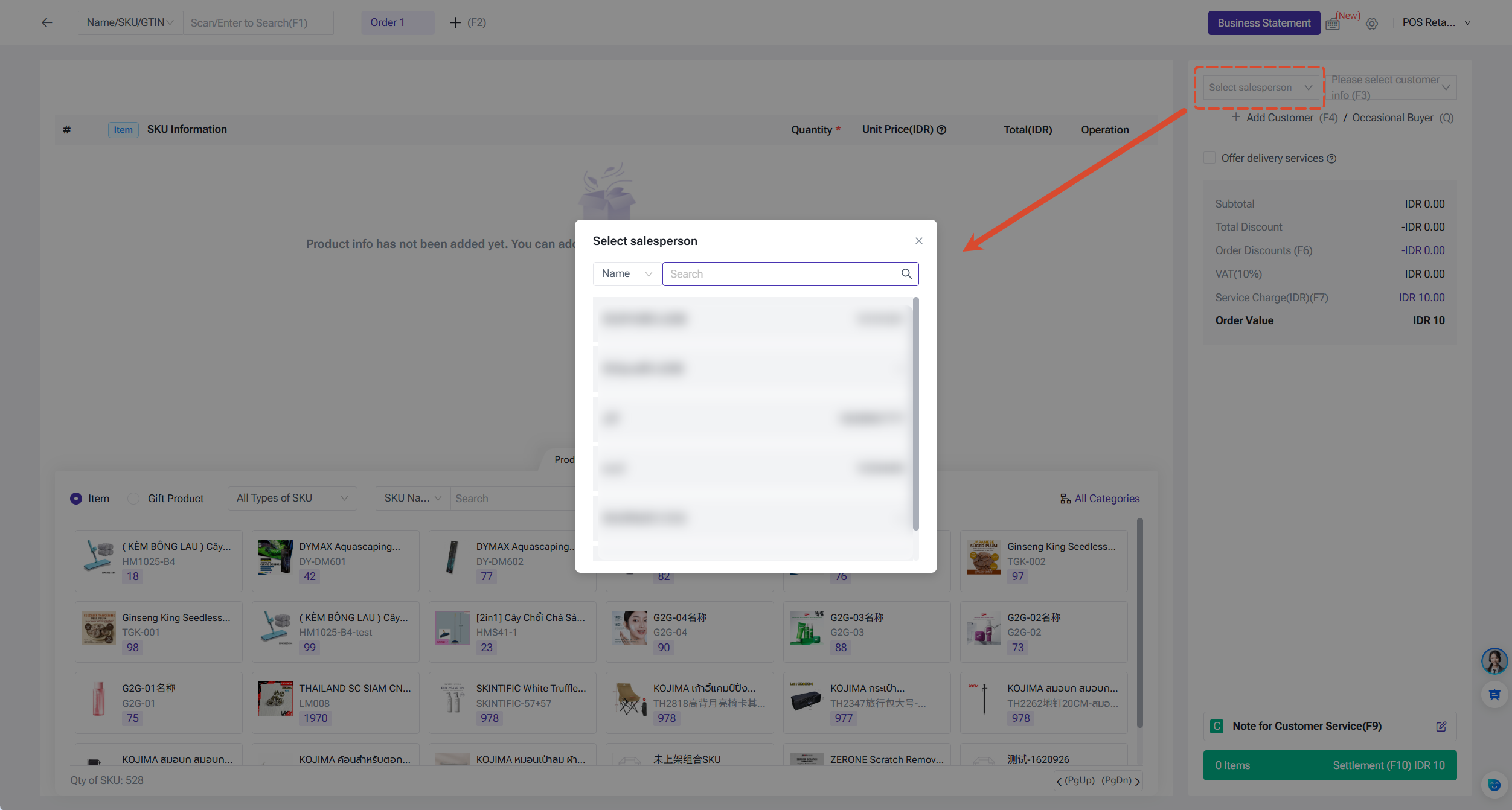Select the Item radio button
Image resolution: width=1512 pixels, height=810 pixels.
76,499
